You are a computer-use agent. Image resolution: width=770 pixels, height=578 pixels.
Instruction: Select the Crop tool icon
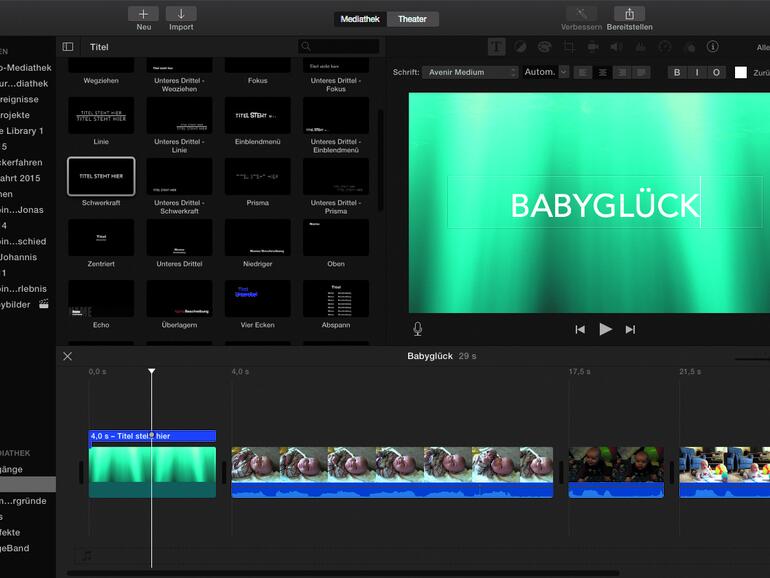(x=568, y=47)
